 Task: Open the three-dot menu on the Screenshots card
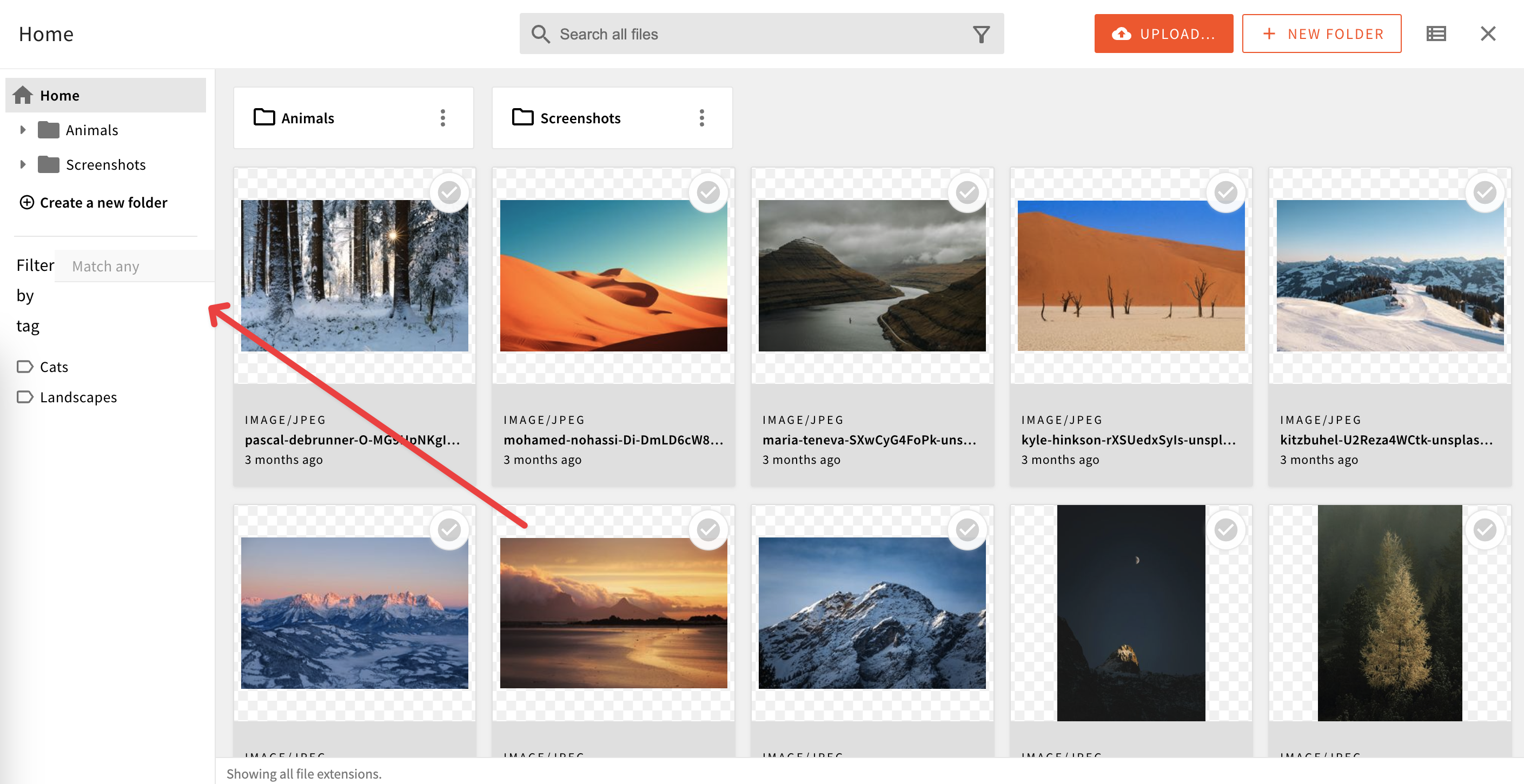click(701, 118)
